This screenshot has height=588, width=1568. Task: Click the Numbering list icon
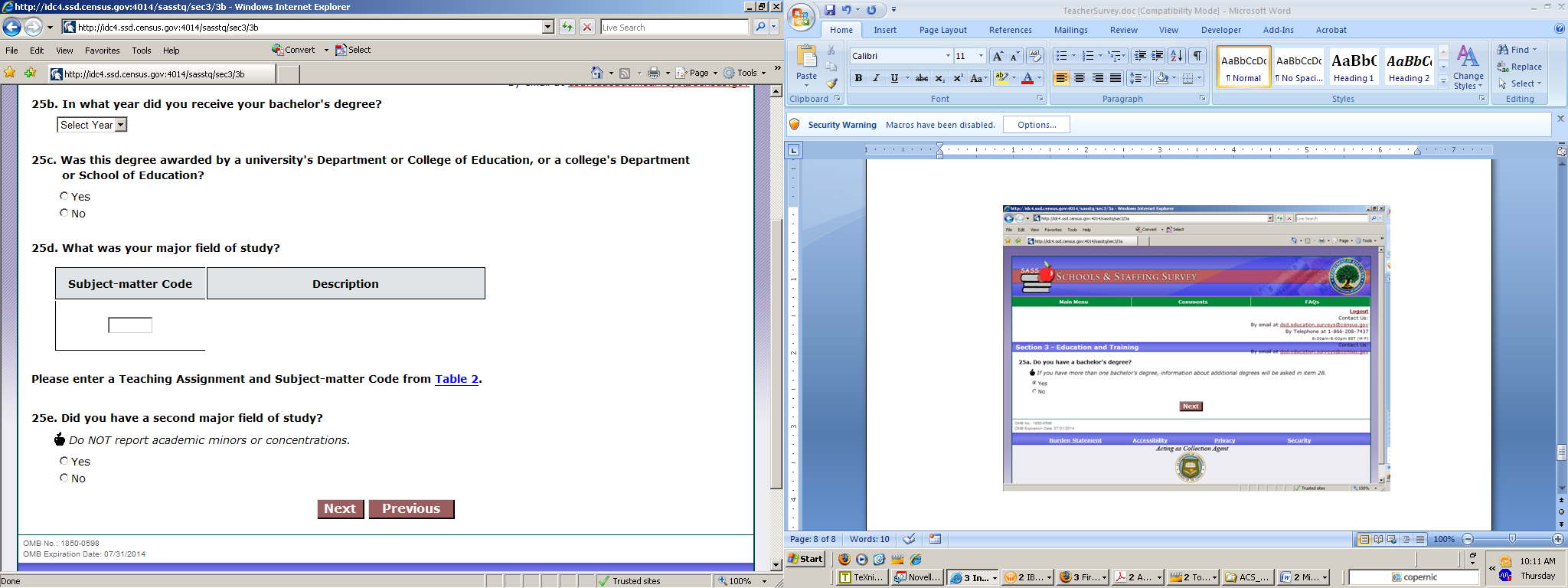pyautogui.click(x=1088, y=56)
